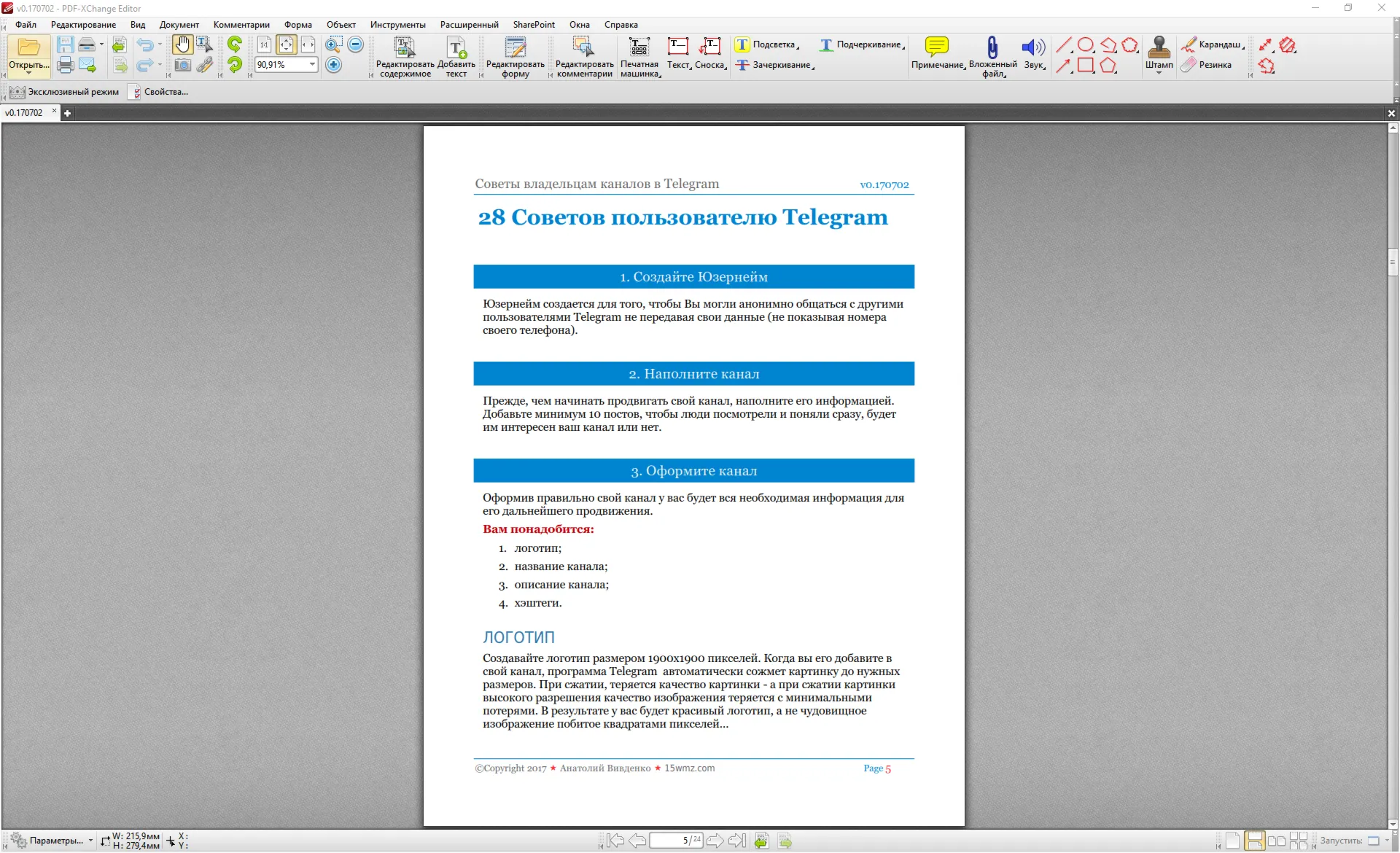Toggle Эксклюзивный режим mode
Image resolution: width=1400 pixels, height=853 pixels.
click(64, 92)
